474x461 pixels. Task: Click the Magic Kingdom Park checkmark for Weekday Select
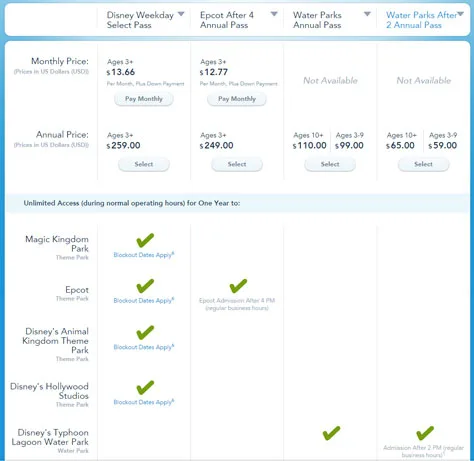click(x=145, y=240)
